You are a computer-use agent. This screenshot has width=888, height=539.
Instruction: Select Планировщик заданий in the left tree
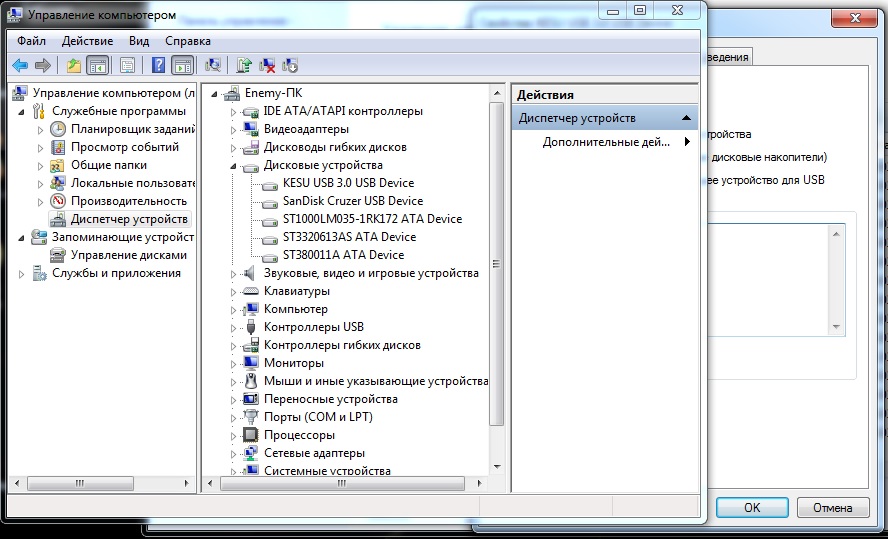click(133, 129)
